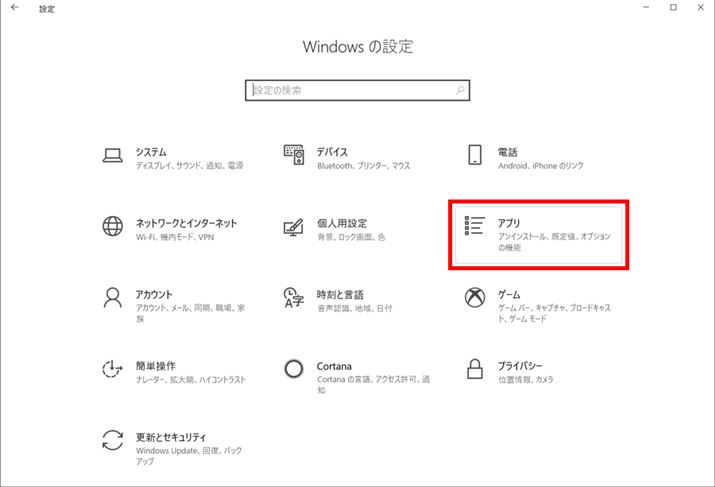715x487 pixels.
Task: Open the システム laptop icon
Action: click(x=112, y=155)
